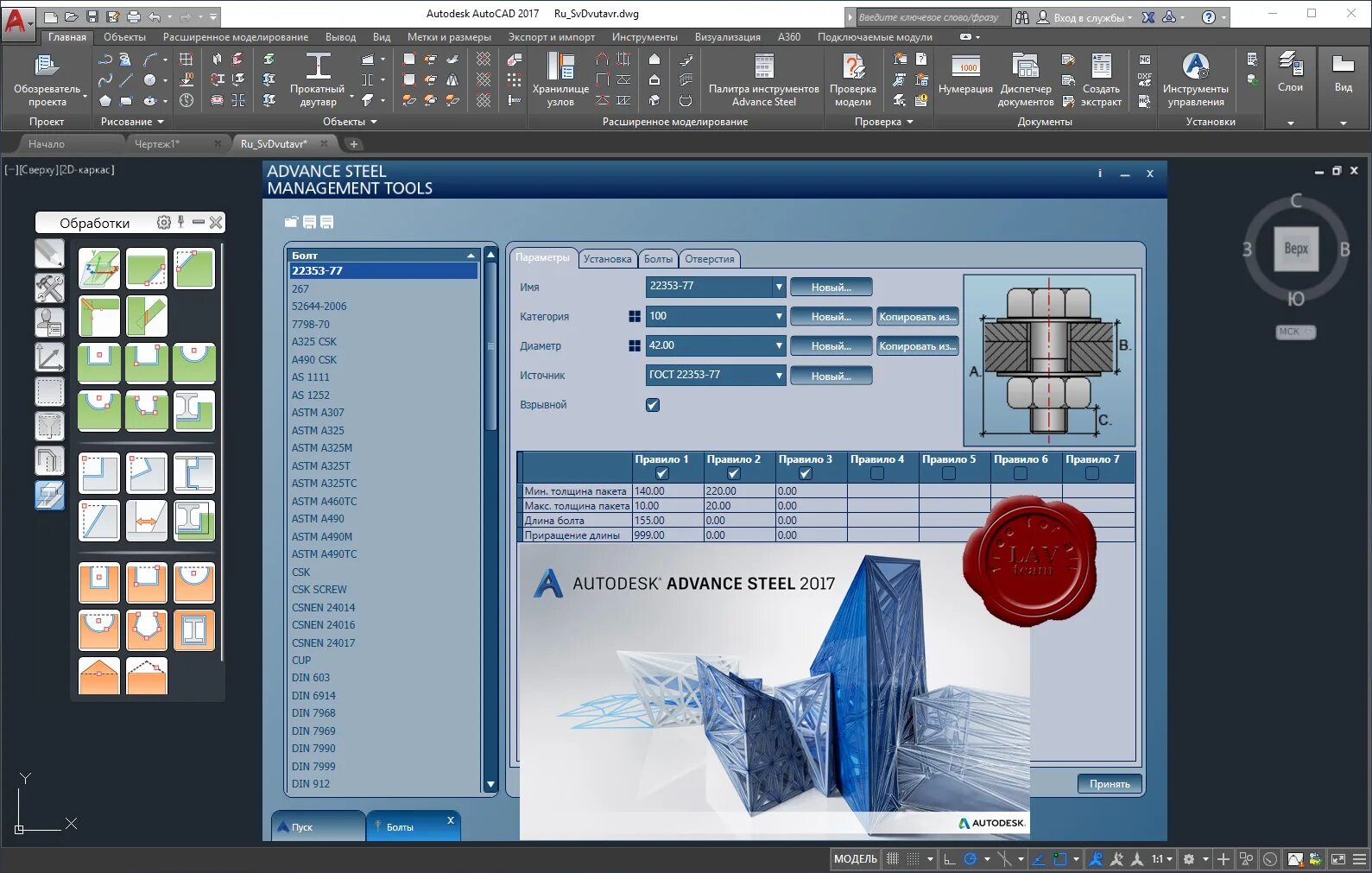The height and width of the screenshot is (873, 1372).
Task: Expand the Объекты ribbon panel dropdown
Action: click(x=350, y=122)
